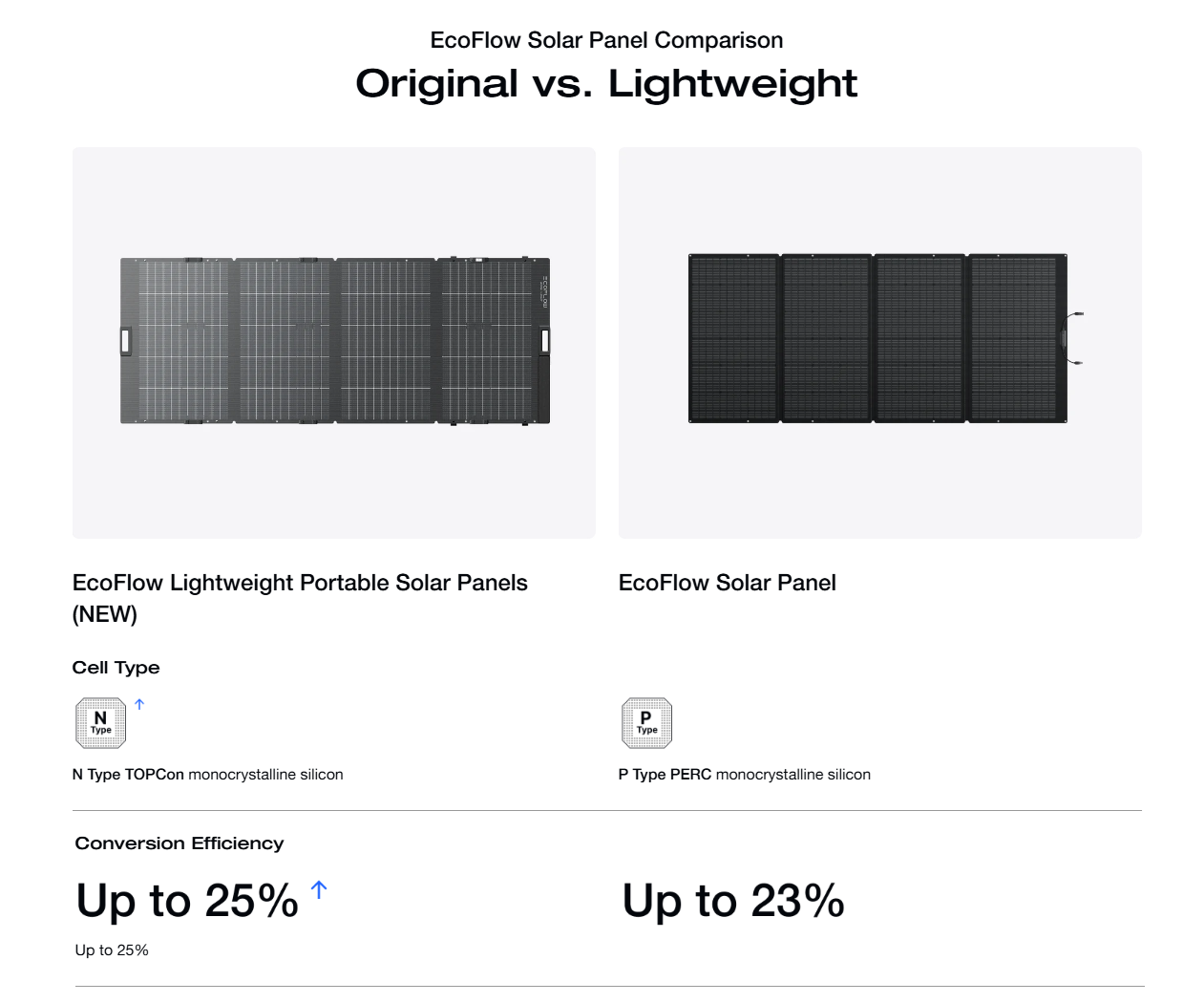Click the left handle on lightweight panel image
Screen dimensions: 1204x1003
coord(125,341)
